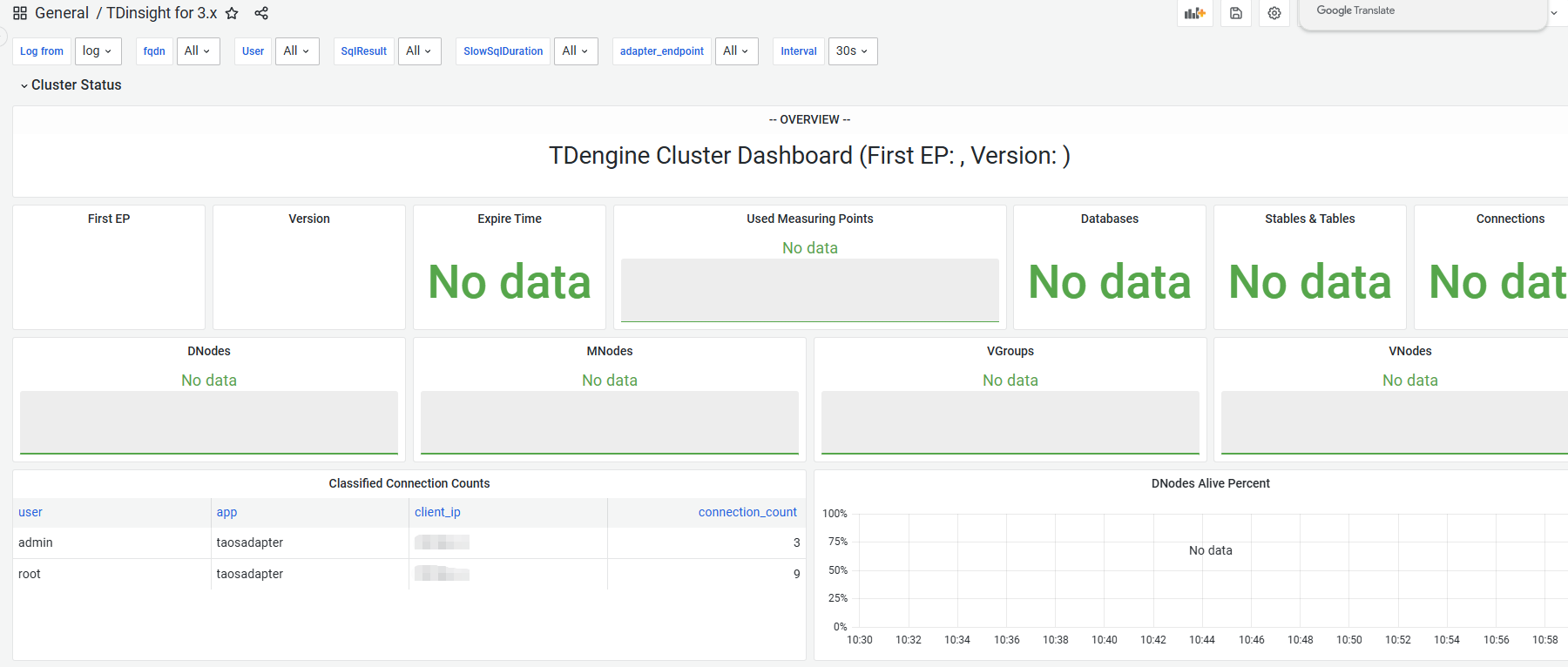Expand the Google Translate bar chevron
This screenshot has height=667, width=1568.
[x=1554, y=13]
